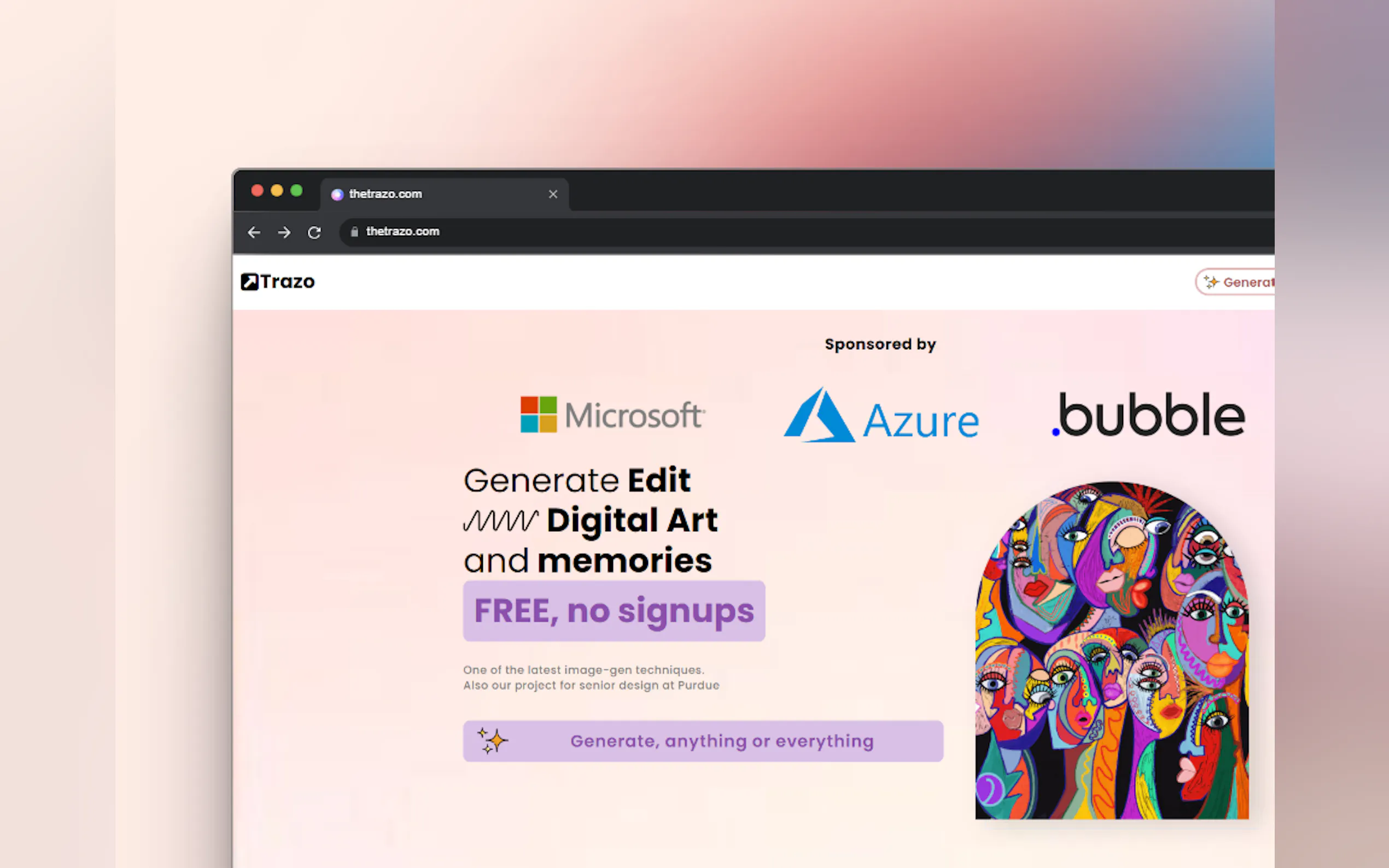The image size is (1389, 868).
Task: Click the Trazo logo icon
Action: tap(249, 281)
